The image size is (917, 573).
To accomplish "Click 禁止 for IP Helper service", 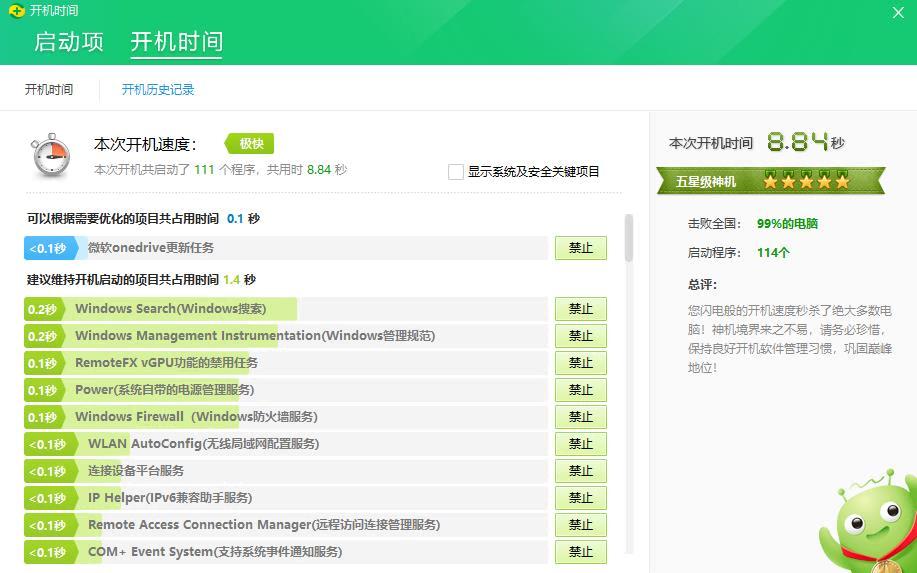I will pyautogui.click(x=580, y=498).
